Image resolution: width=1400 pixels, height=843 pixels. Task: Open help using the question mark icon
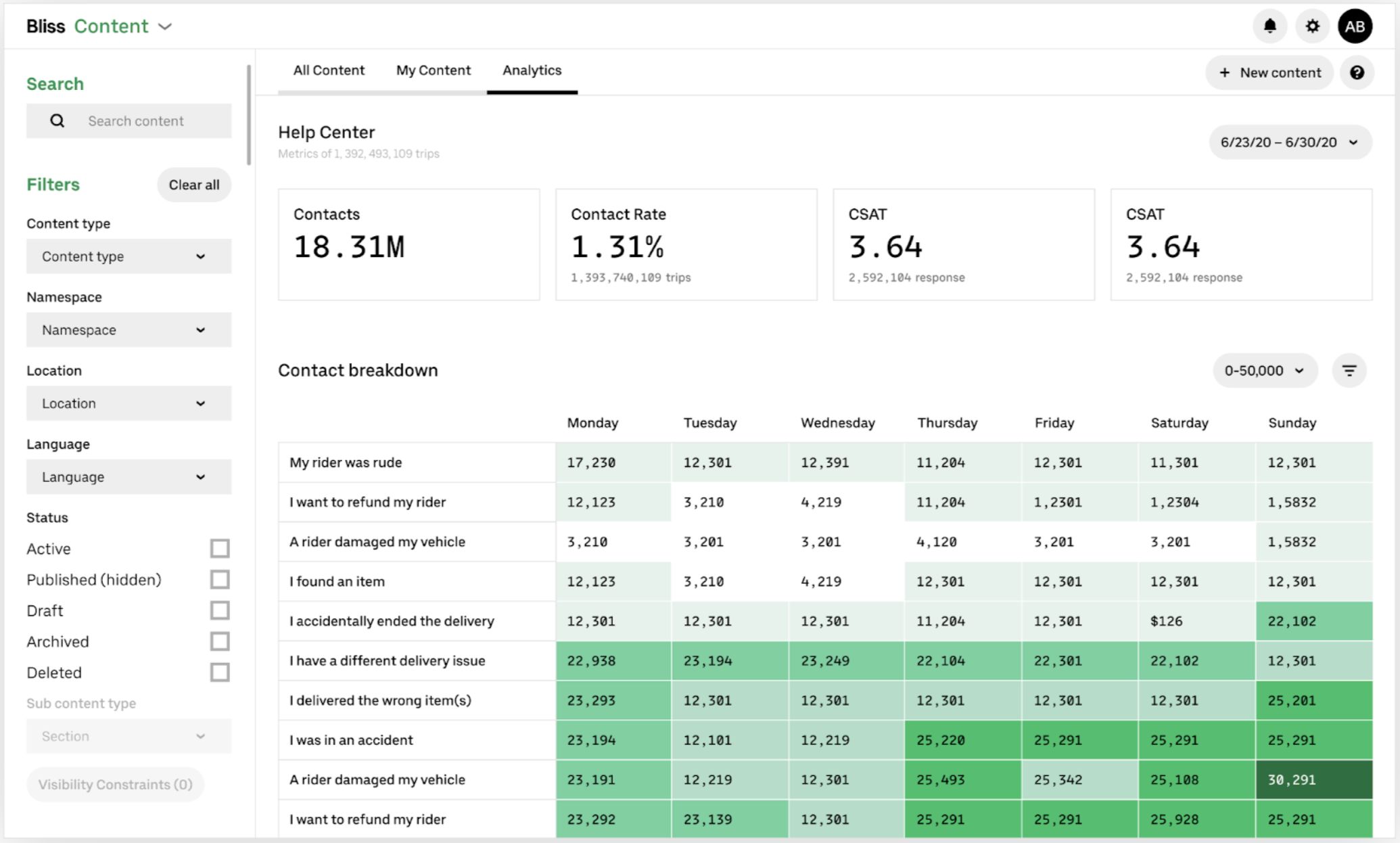click(1357, 72)
